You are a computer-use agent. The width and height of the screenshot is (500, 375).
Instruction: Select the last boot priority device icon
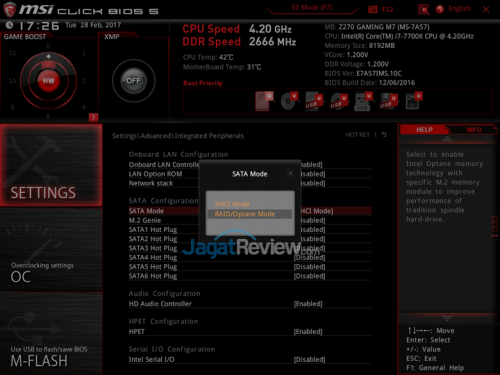coord(414,101)
